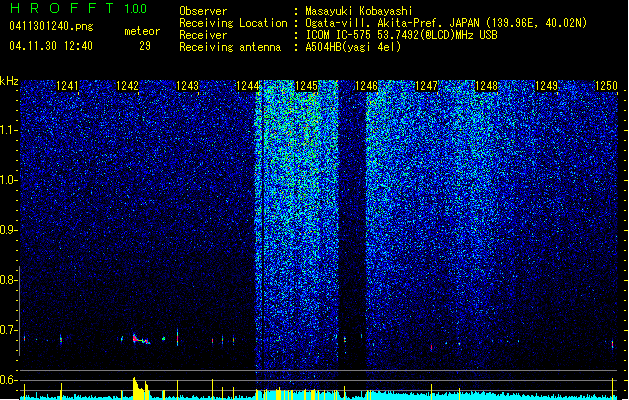The width and height of the screenshot is (629, 400).
Task: Click the 1248 time marker
Action: [x=486, y=86]
